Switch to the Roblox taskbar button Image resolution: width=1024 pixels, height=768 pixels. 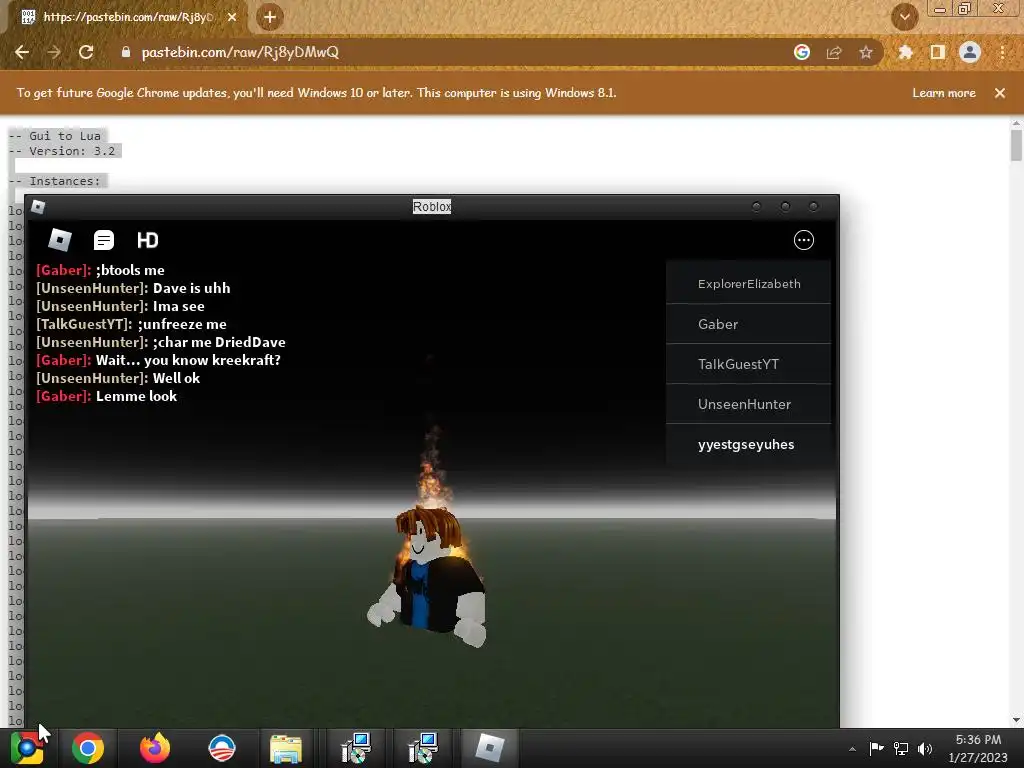(490, 748)
